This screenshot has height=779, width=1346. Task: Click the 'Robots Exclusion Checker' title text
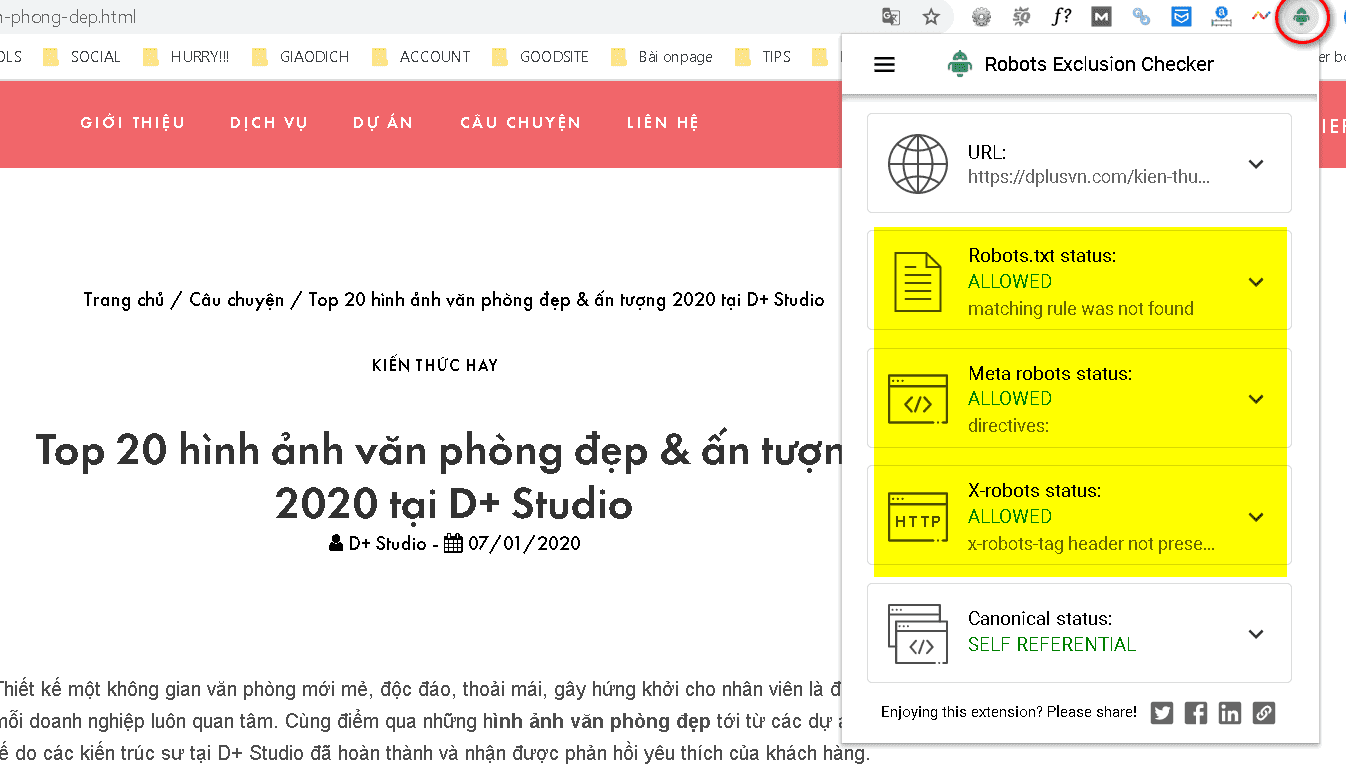coord(1099,64)
